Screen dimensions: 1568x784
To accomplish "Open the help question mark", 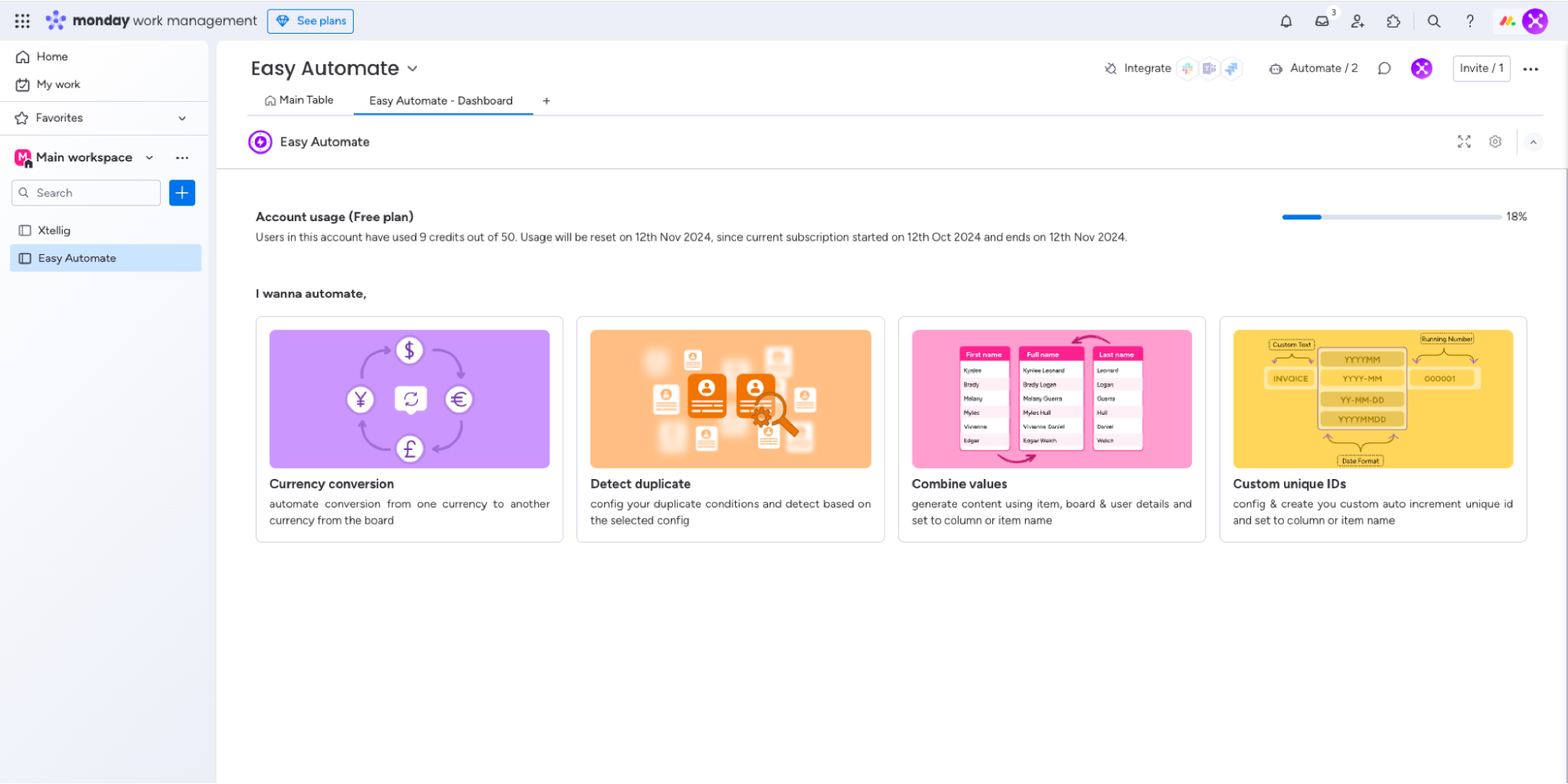I will [1470, 21].
